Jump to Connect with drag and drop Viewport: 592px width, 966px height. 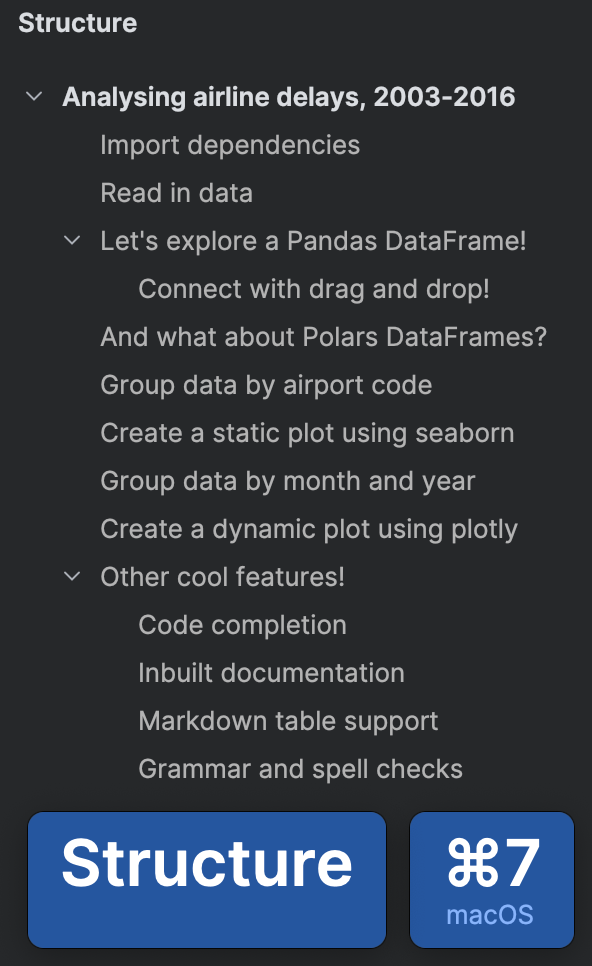click(314, 290)
